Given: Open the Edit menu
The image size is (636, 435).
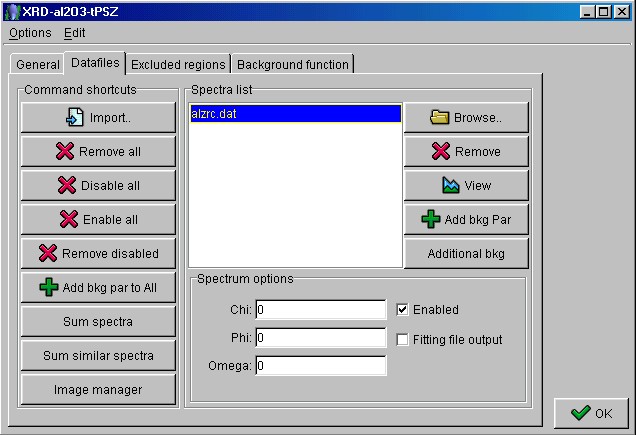Looking at the screenshot, I should point(75,33).
